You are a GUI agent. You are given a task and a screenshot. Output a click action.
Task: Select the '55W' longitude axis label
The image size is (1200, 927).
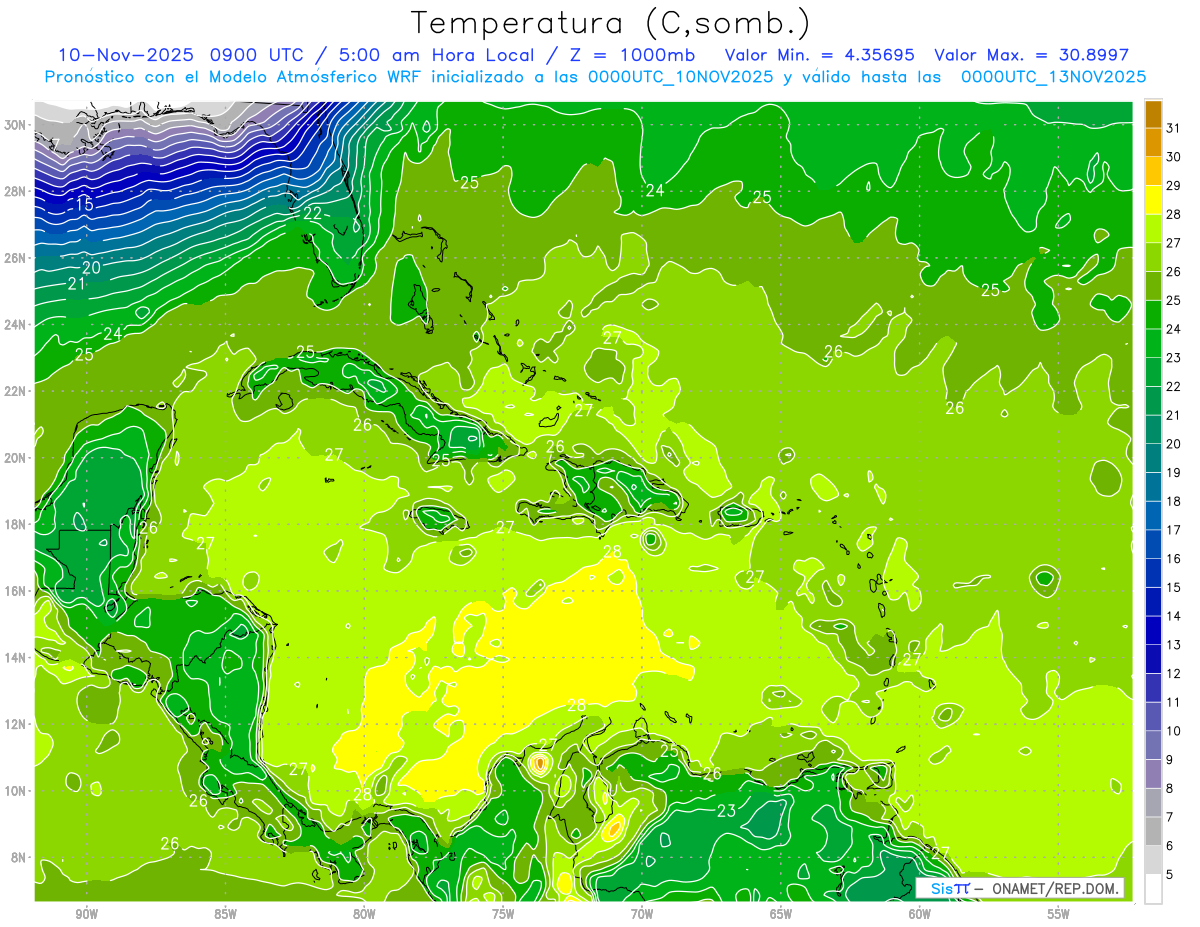(1058, 914)
